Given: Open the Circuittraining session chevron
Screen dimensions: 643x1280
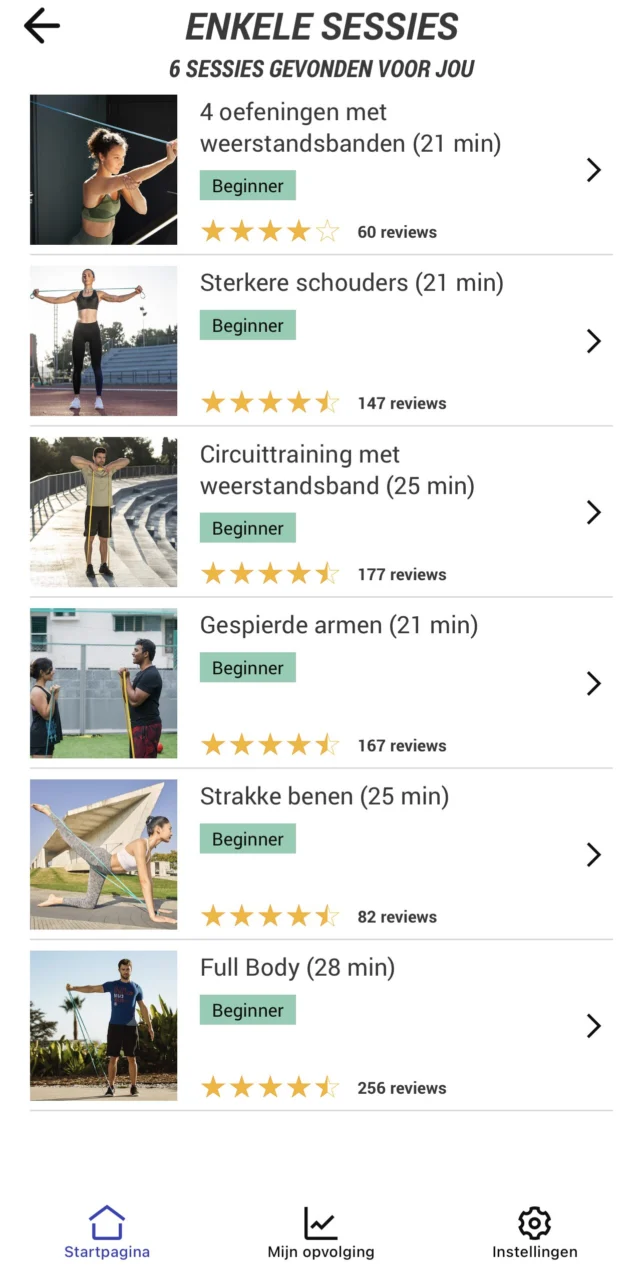Looking at the screenshot, I should click(x=593, y=512).
